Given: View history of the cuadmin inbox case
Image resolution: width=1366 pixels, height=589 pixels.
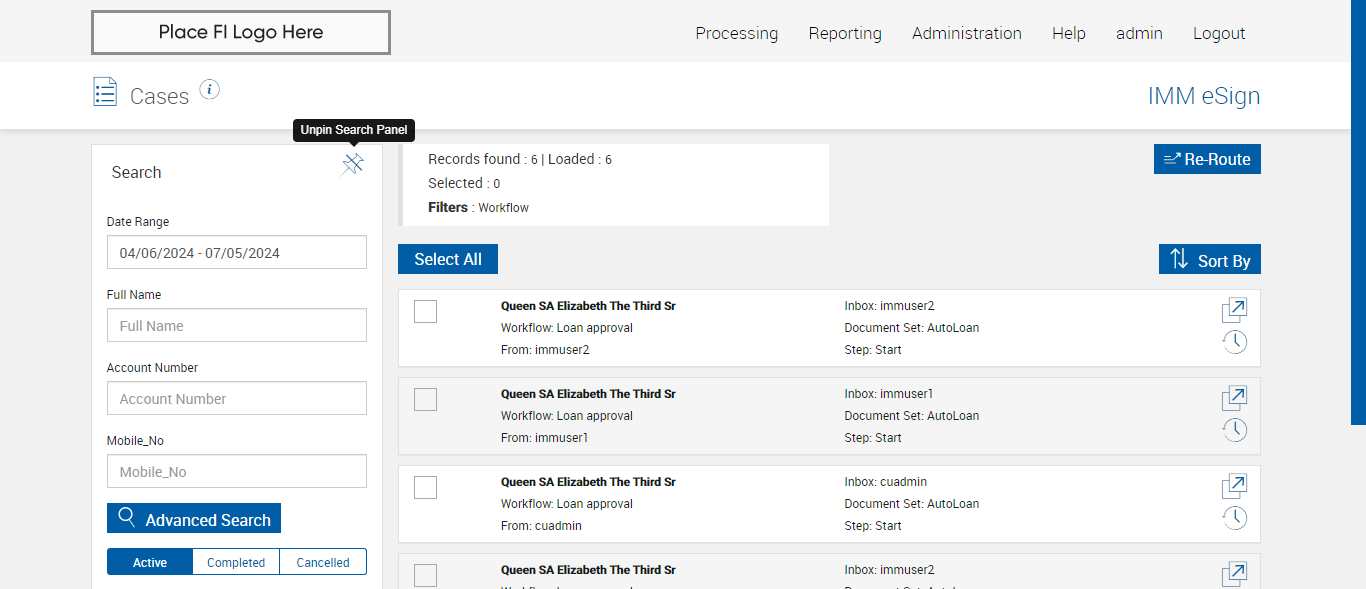Looking at the screenshot, I should point(1234,518).
